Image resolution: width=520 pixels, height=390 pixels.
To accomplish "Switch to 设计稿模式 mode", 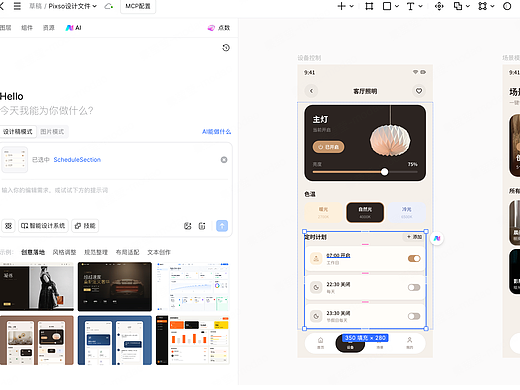I will click(x=18, y=132).
